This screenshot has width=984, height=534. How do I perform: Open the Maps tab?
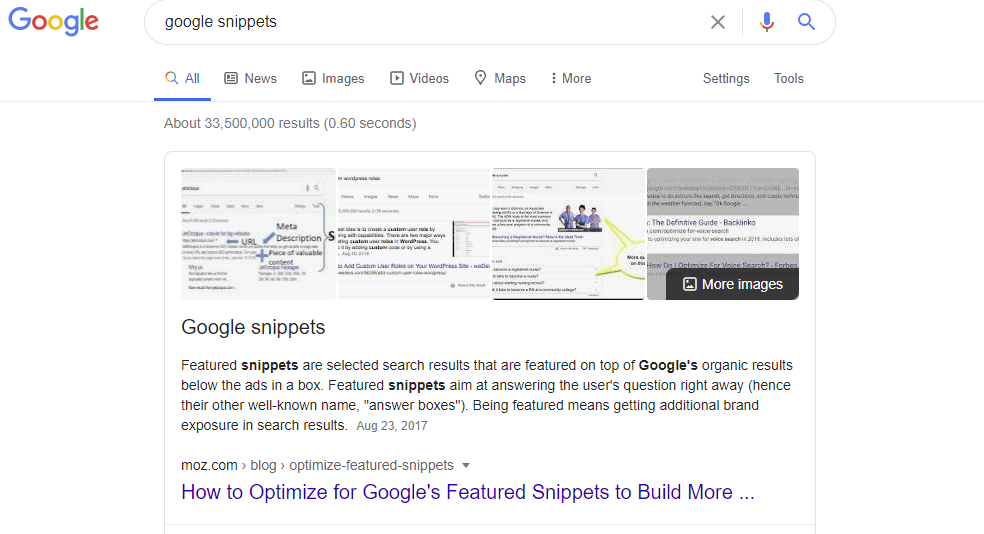500,78
